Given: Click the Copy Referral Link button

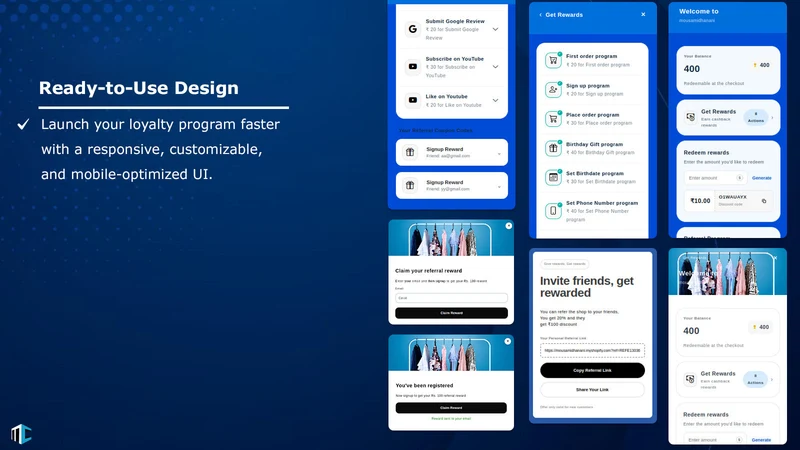Looking at the screenshot, I should (592, 370).
